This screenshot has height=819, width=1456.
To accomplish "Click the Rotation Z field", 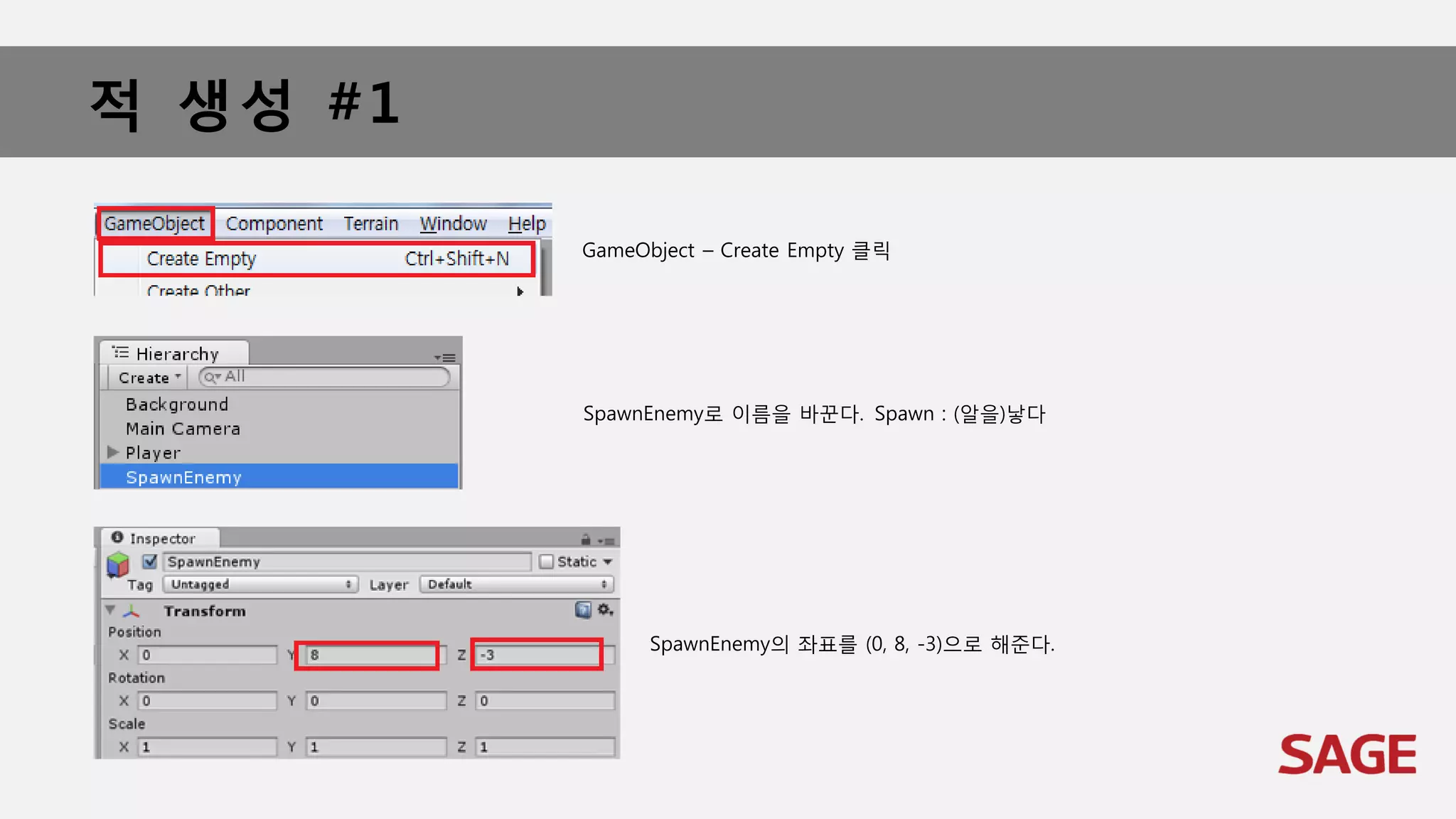I will [x=546, y=701].
